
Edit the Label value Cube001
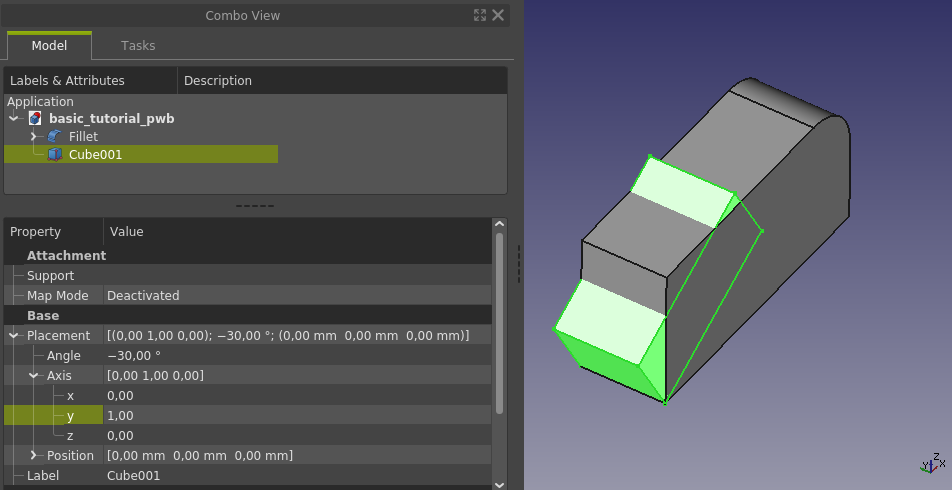click(298, 475)
